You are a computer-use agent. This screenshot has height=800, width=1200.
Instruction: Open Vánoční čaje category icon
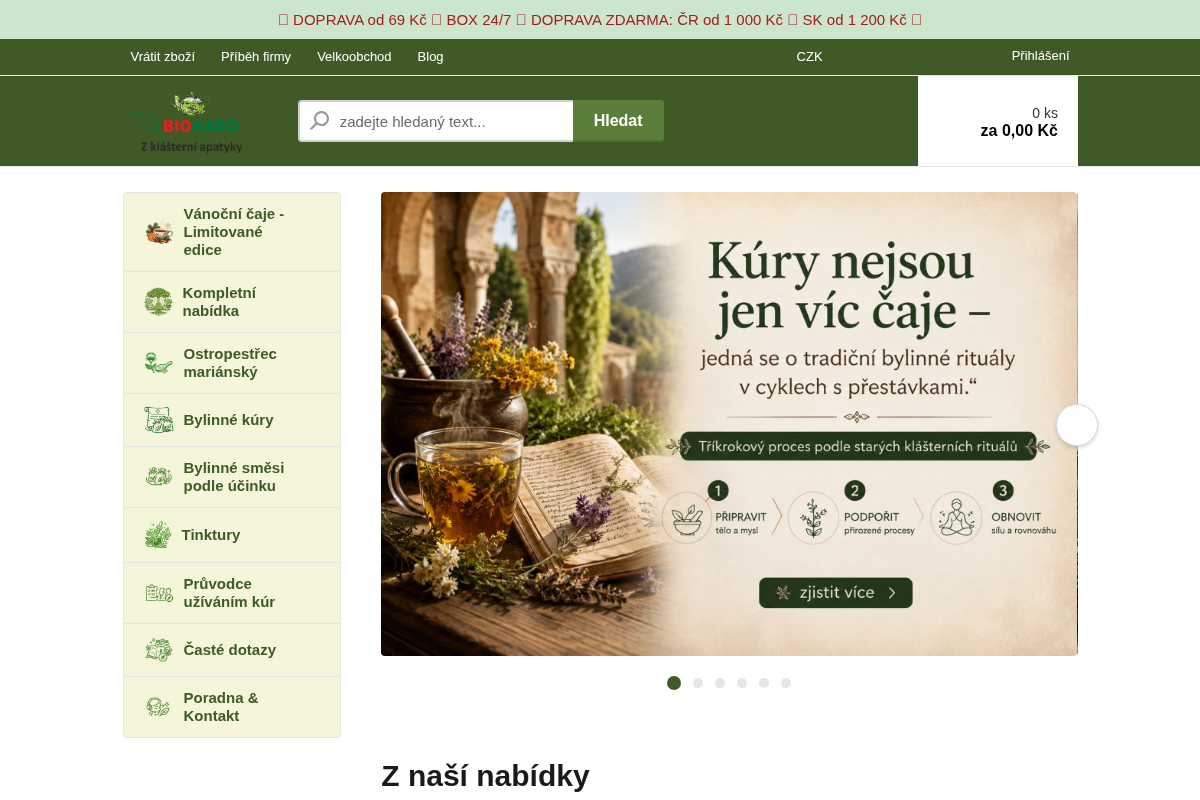pyautogui.click(x=158, y=232)
